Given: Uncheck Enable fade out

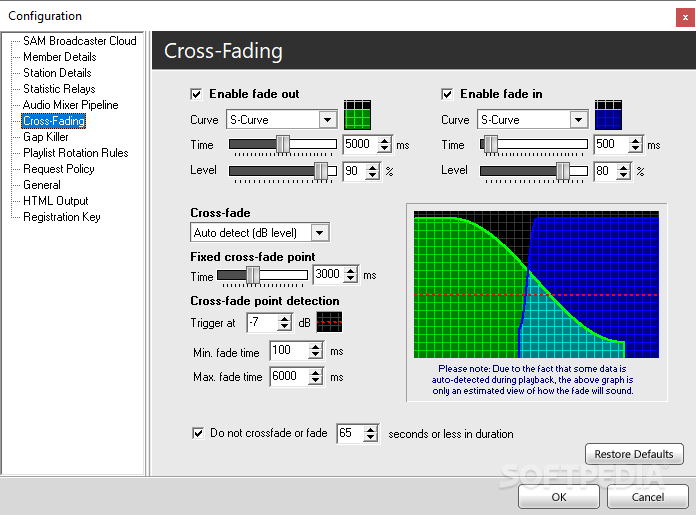Looking at the screenshot, I should 196,94.
